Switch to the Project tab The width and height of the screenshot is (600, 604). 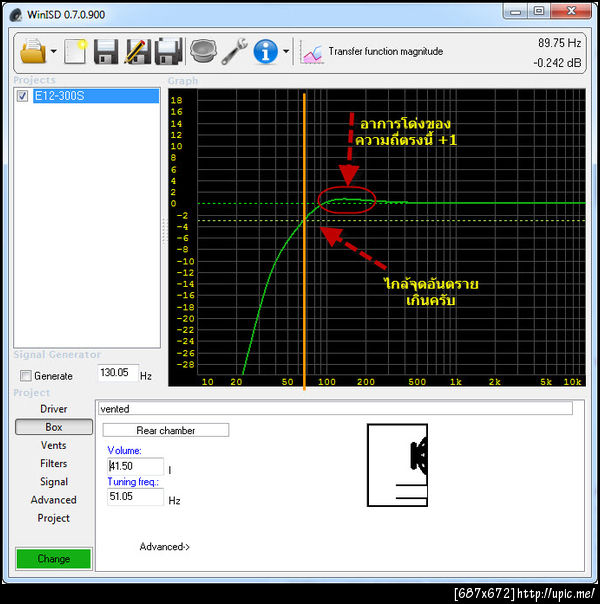click(54, 518)
